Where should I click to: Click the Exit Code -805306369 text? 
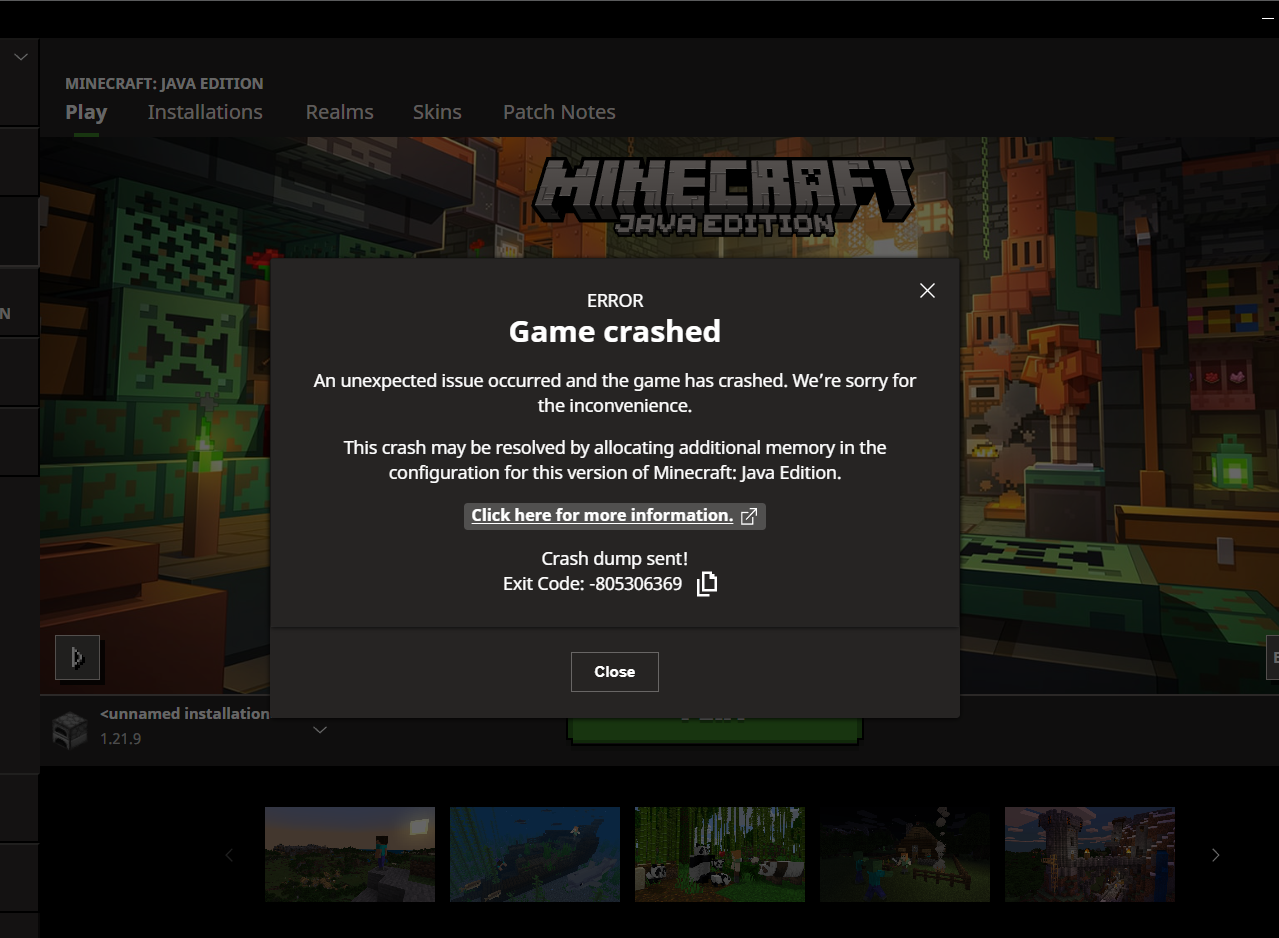592,584
